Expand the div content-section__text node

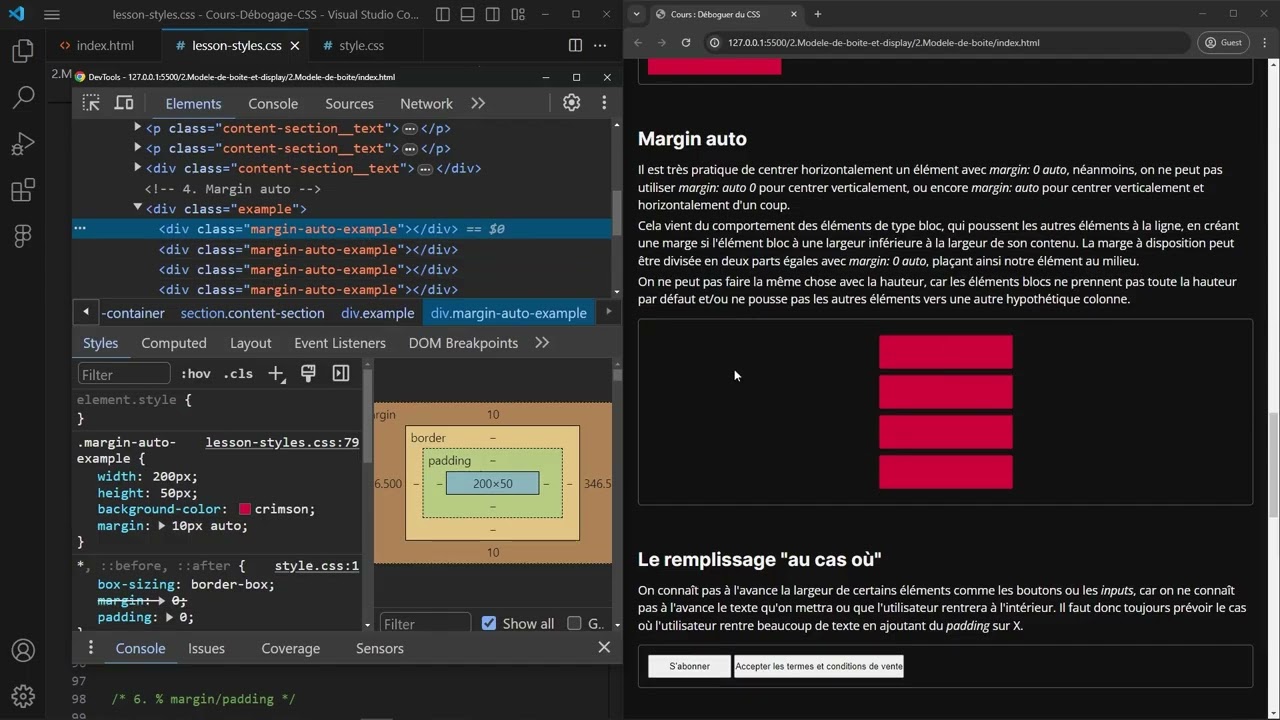(x=138, y=168)
